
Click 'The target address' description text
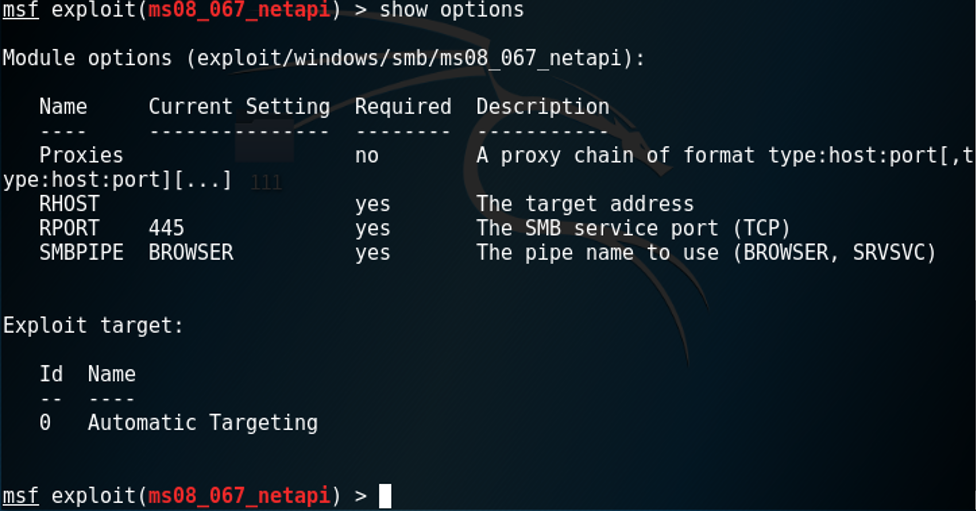click(x=584, y=204)
